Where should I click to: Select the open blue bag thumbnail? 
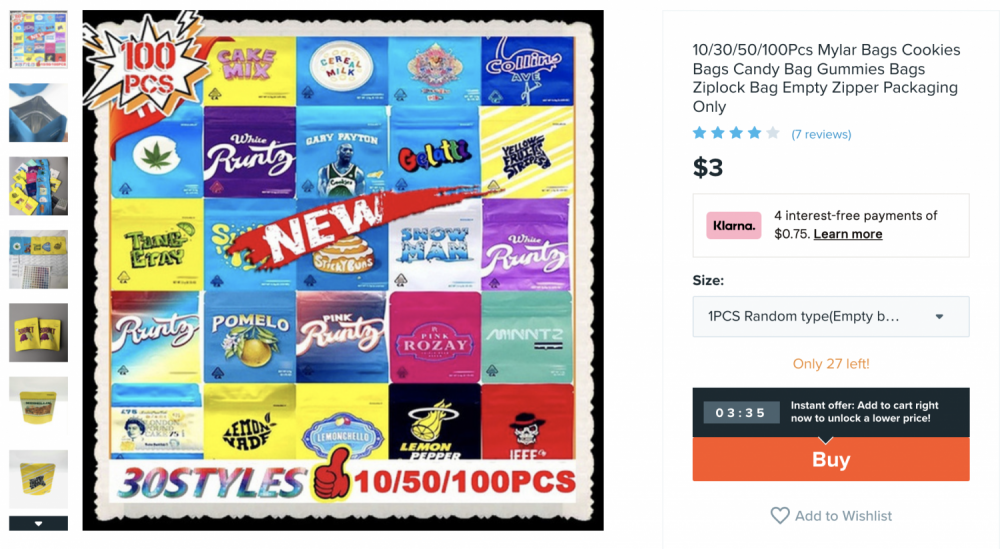[38, 113]
